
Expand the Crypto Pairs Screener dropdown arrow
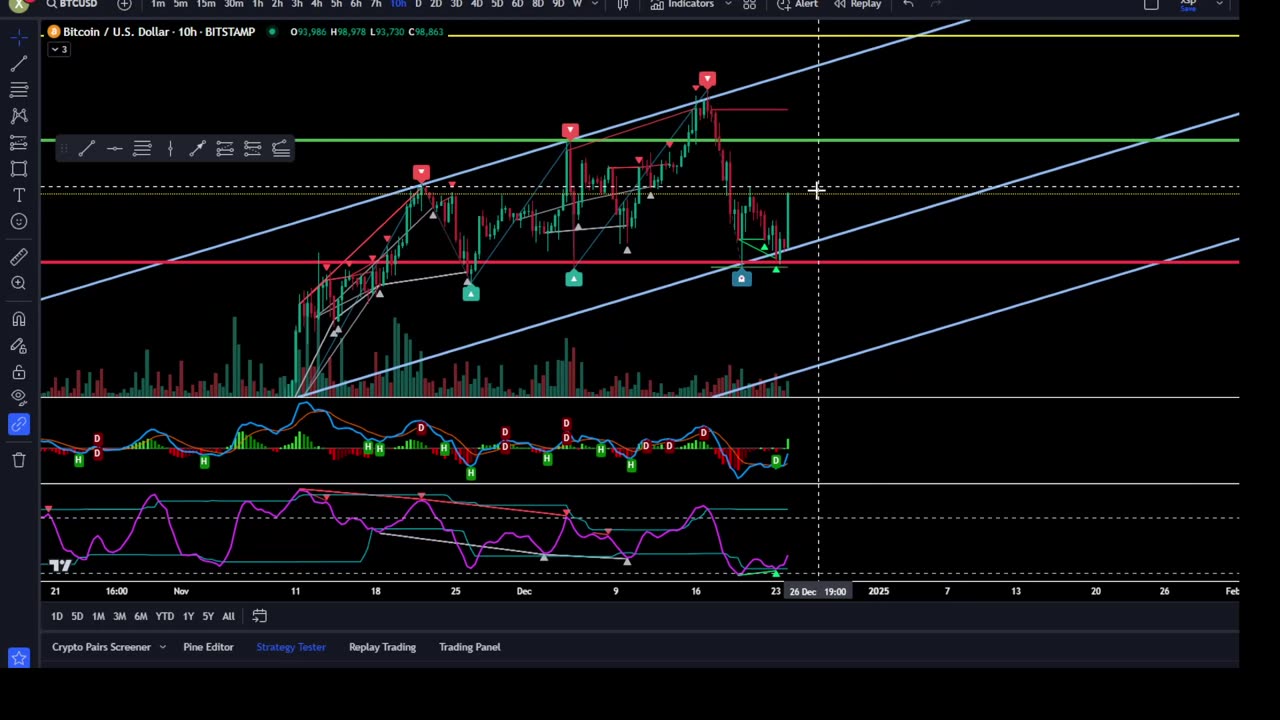tap(162, 647)
